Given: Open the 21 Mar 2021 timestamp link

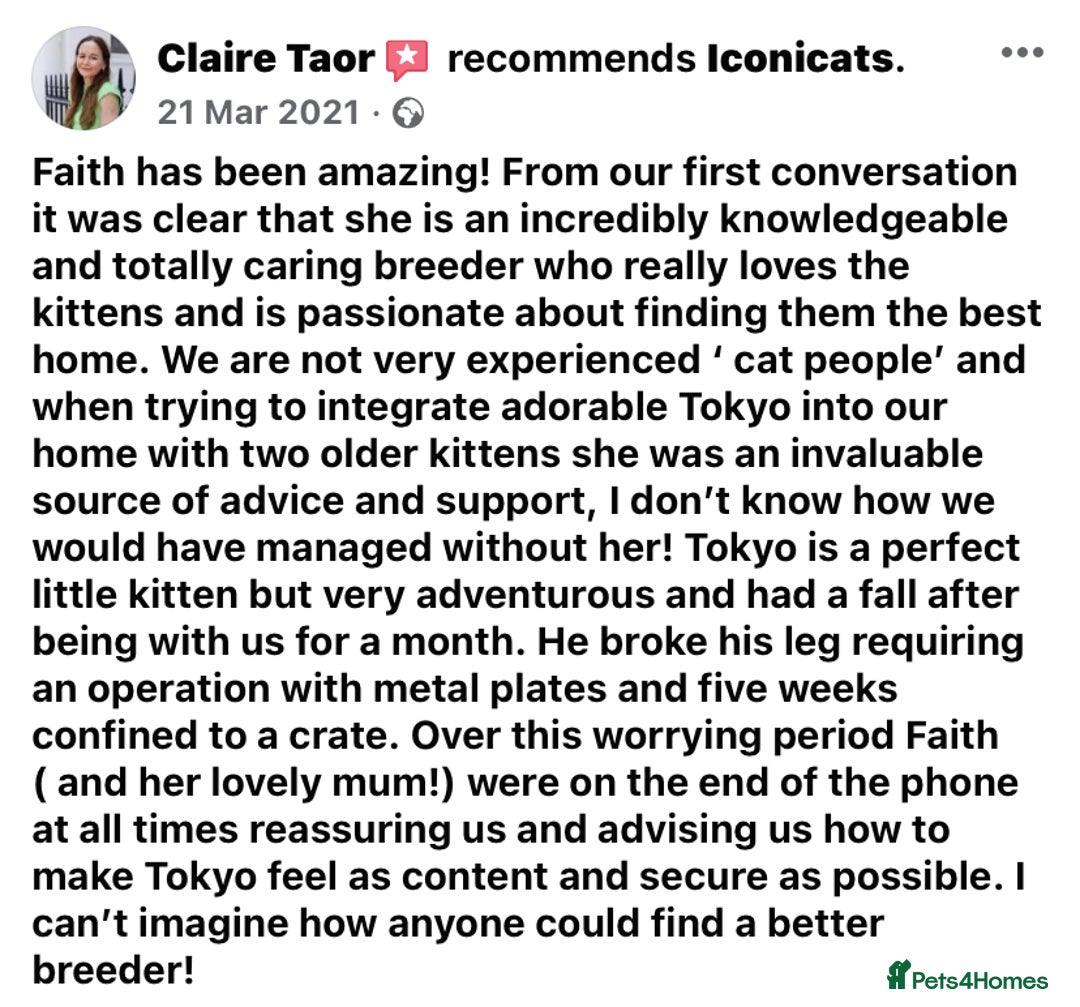Looking at the screenshot, I should point(258,113).
